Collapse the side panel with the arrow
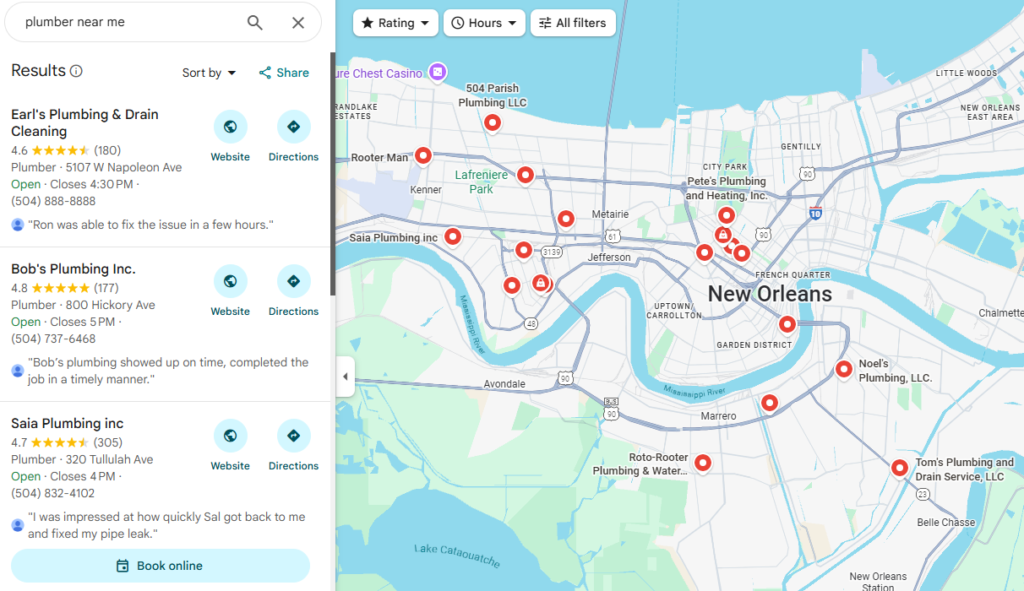The width and height of the screenshot is (1024, 591). [x=345, y=376]
